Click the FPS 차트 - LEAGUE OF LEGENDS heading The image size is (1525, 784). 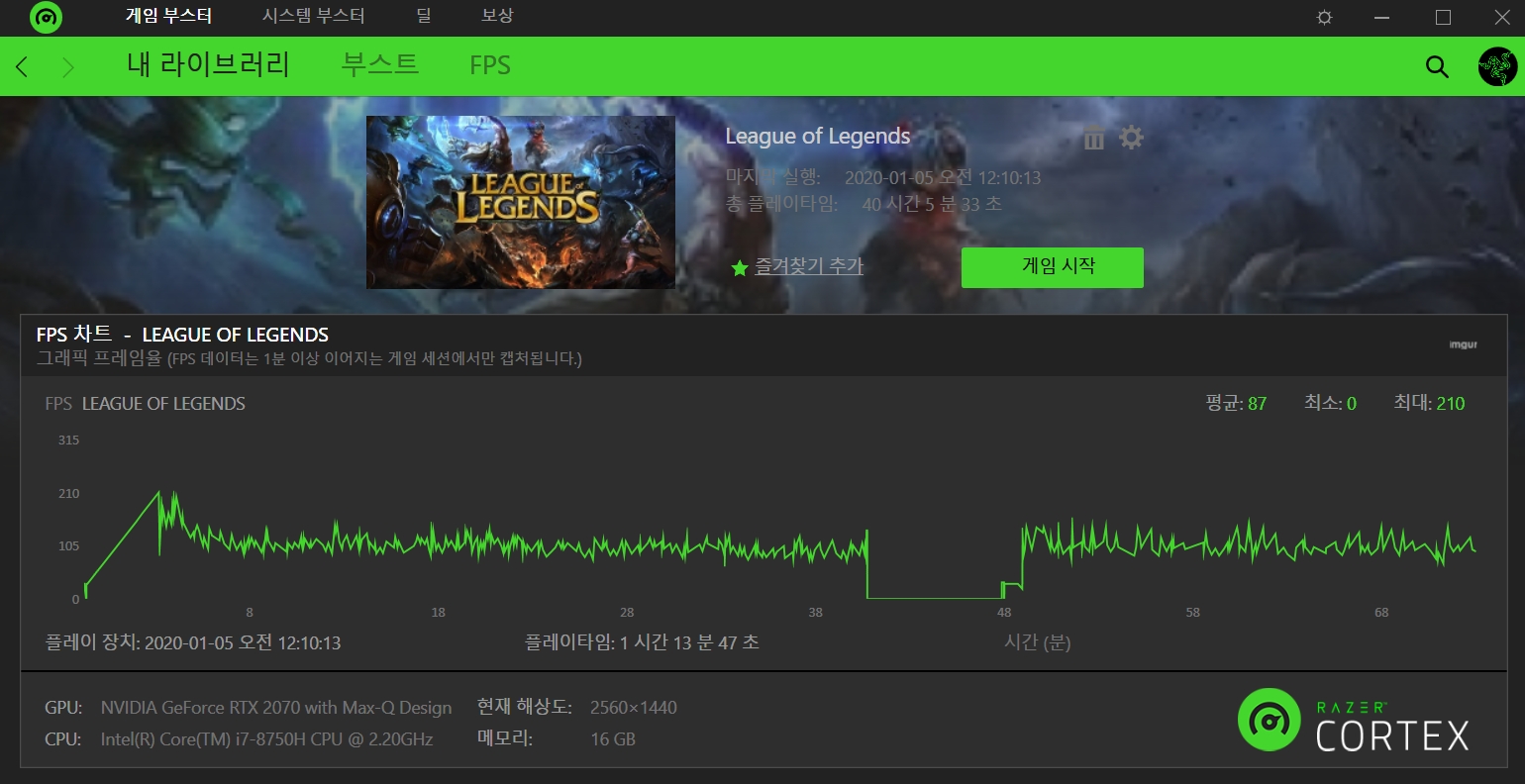click(x=182, y=335)
